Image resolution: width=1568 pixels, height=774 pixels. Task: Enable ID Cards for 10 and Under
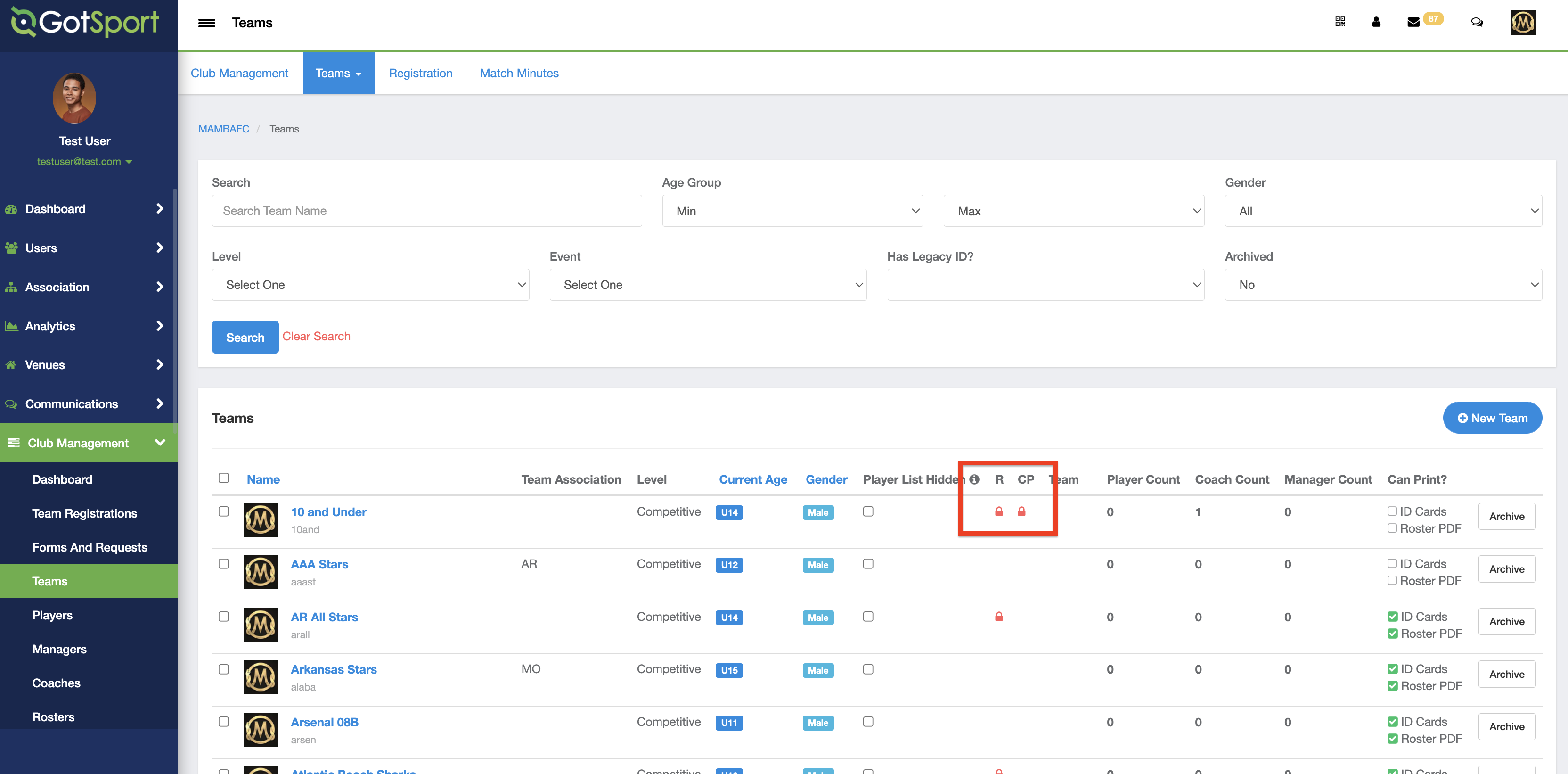(x=1392, y=511)
